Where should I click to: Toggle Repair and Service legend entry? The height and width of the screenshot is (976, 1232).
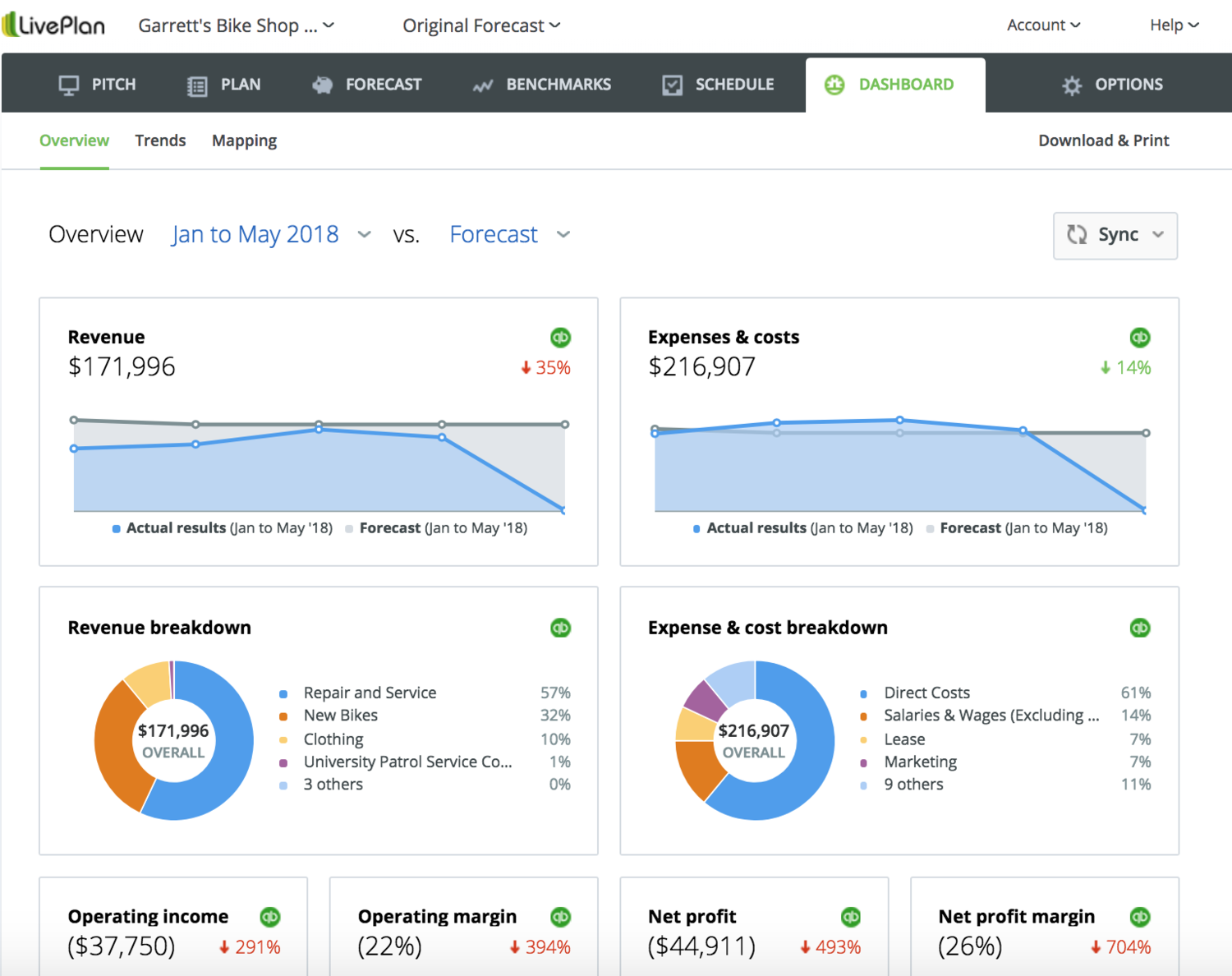coord(369,693)
